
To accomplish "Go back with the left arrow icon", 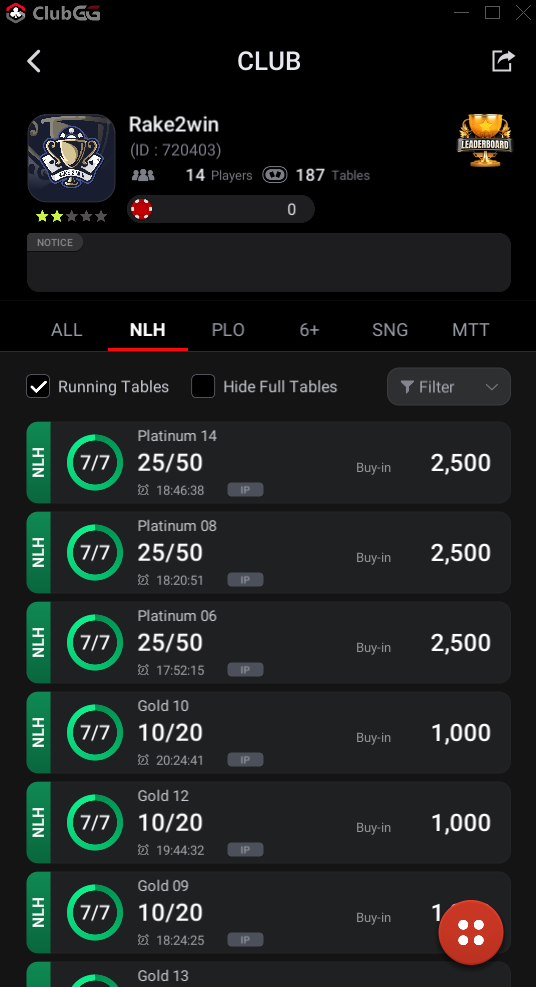I will pyautogui.click(x=34, y=61).
